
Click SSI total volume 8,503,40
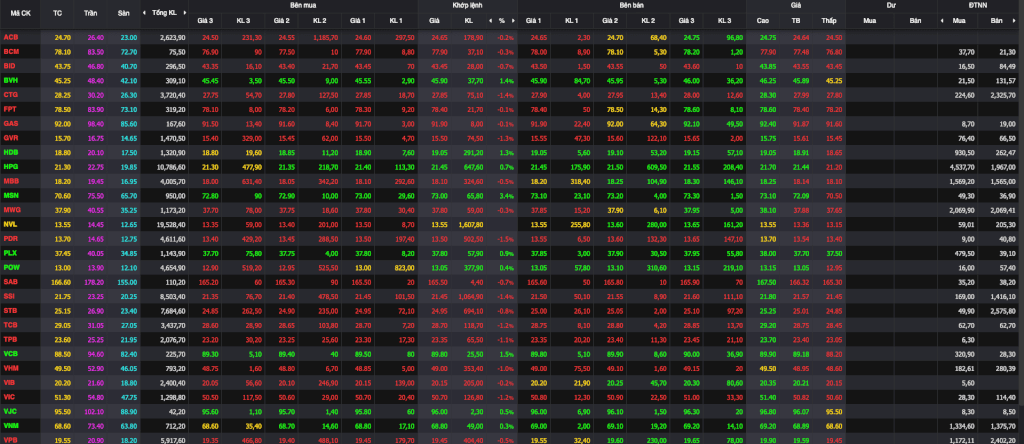pyautogui.click(x=172, y=296)
